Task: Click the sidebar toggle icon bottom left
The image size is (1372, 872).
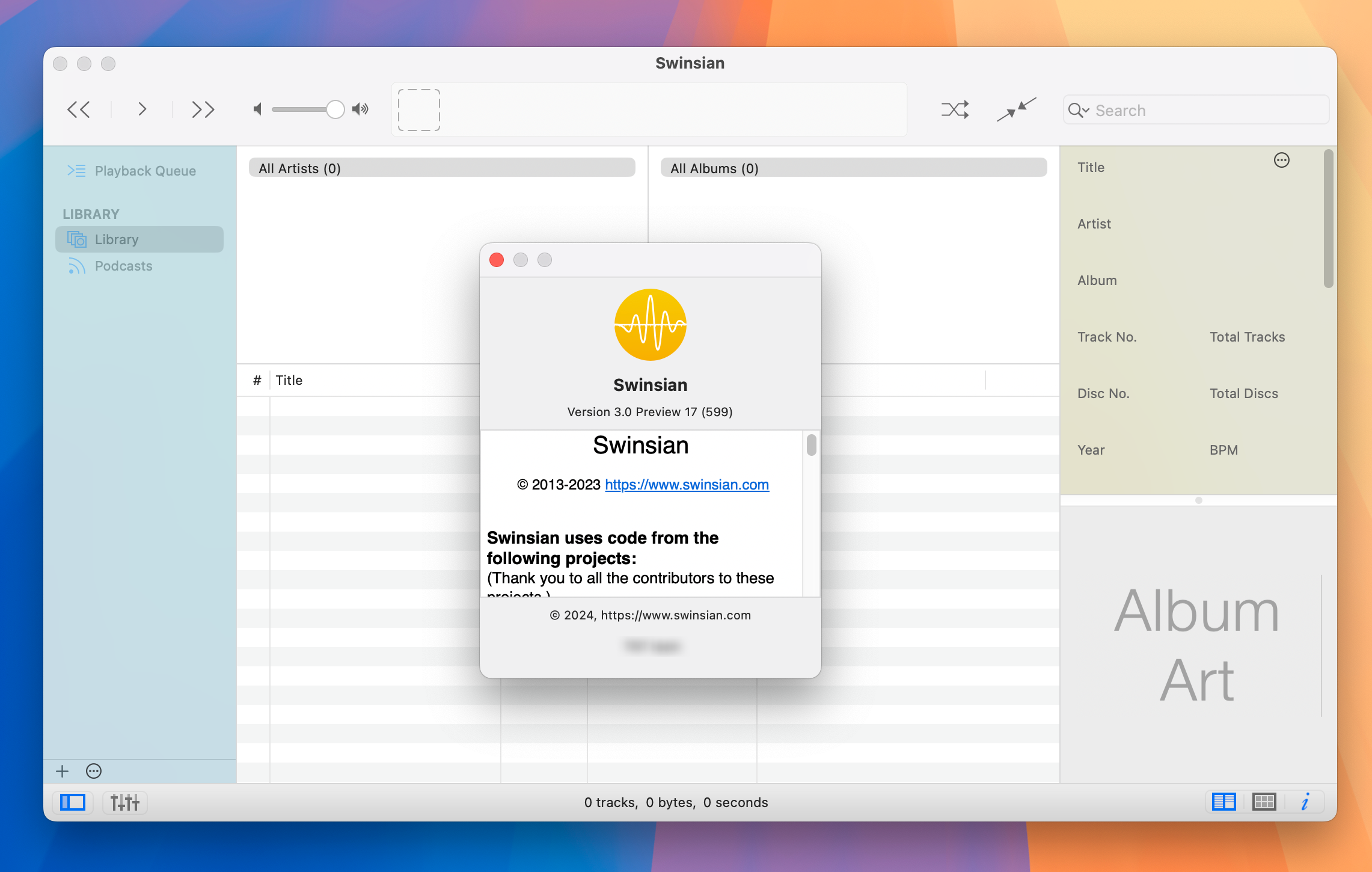Action: point(74,802)
